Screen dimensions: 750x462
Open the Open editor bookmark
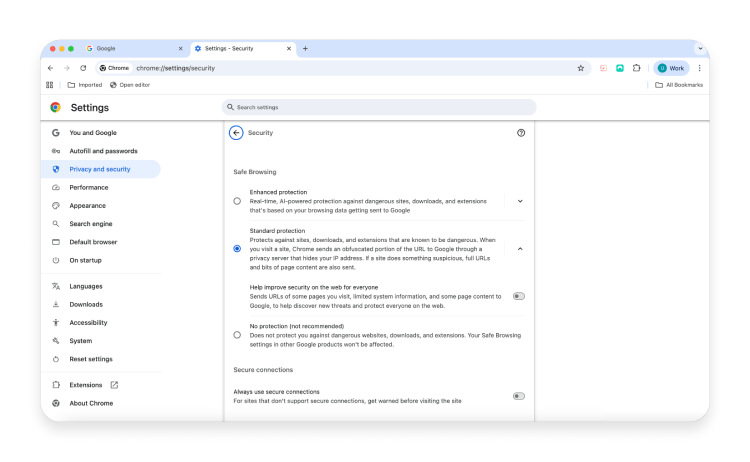click(130, 85)
